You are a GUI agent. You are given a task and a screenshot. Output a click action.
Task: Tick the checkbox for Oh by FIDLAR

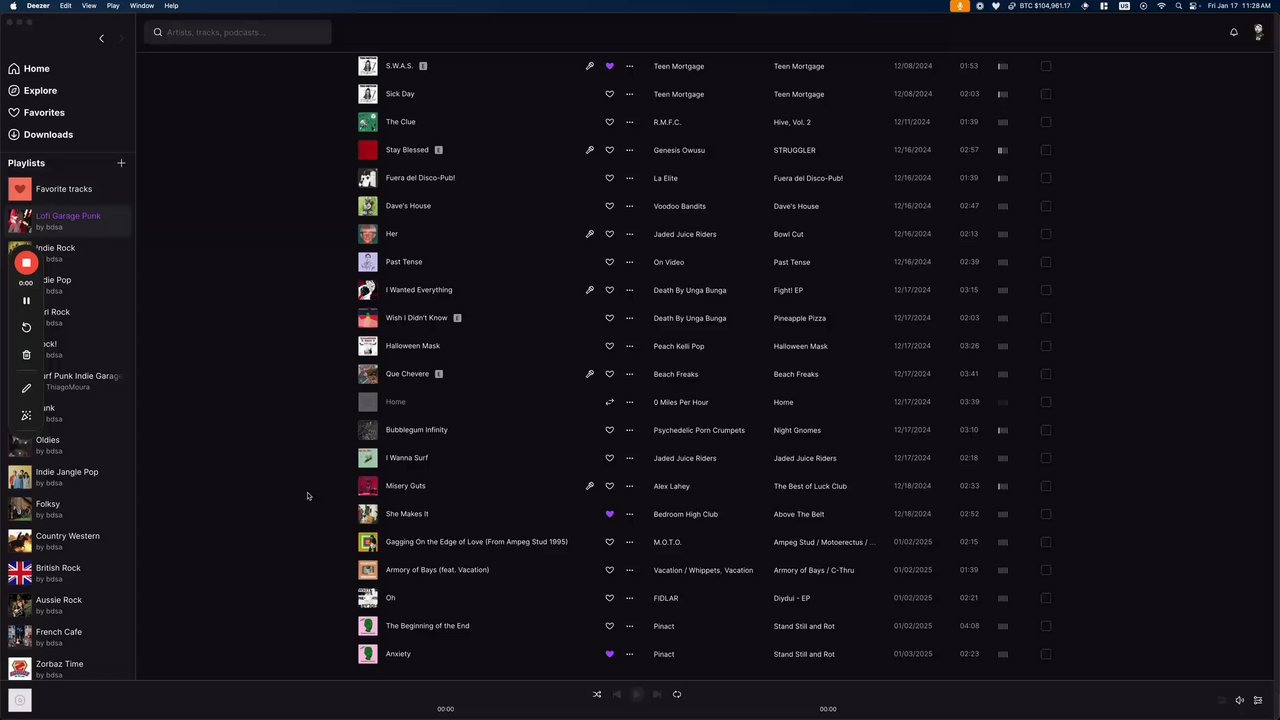pyautogui.click(x=1046, y=598)
